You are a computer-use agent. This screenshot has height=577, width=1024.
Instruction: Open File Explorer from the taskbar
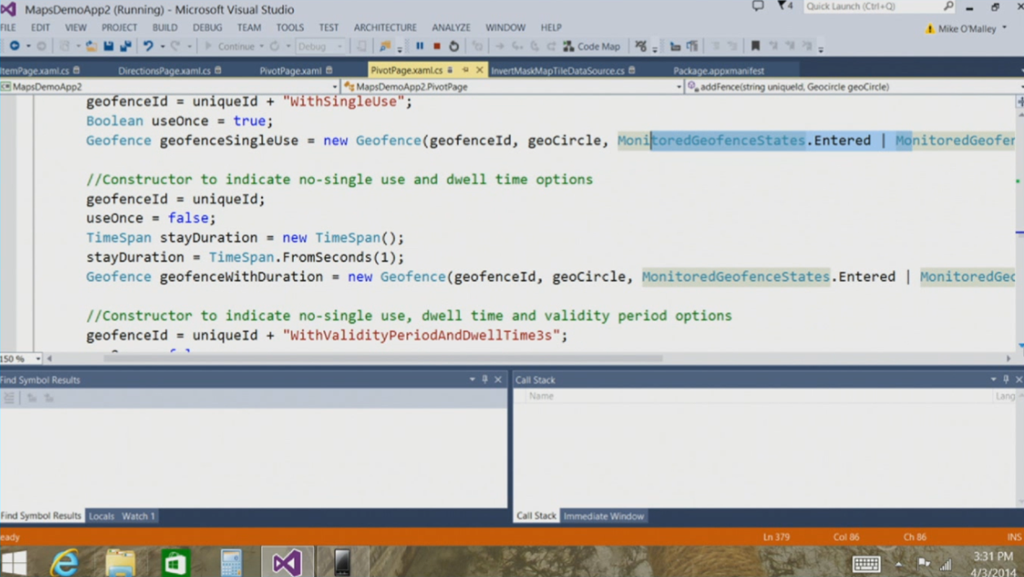(120, 562)
